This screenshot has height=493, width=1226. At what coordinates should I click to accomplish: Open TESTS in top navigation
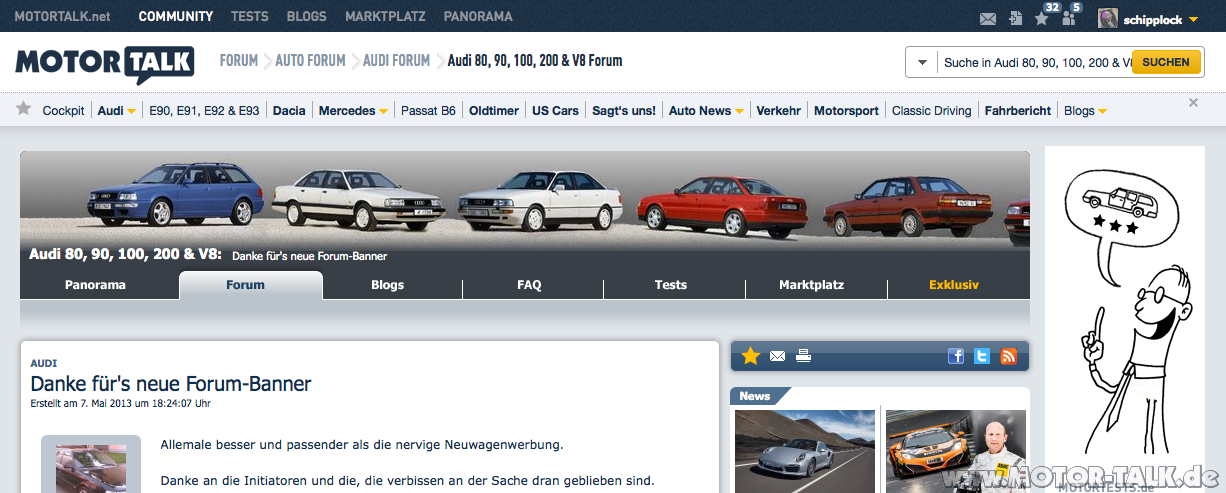click(x=249, y=17)
